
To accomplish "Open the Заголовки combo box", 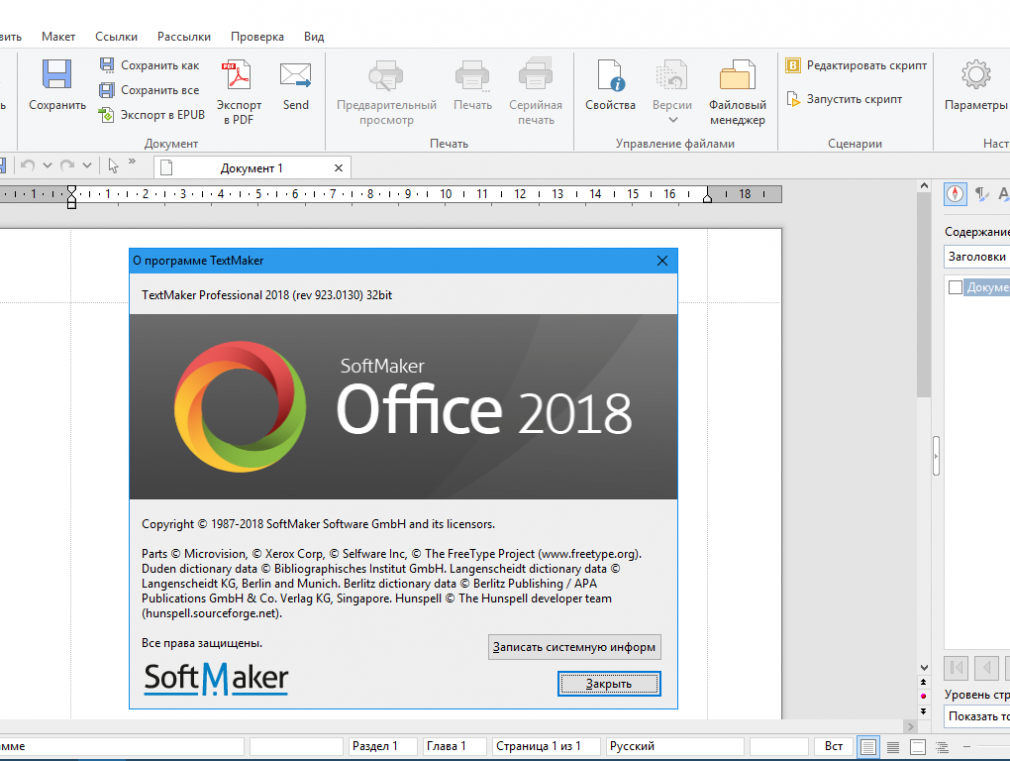I will [x=977, y=256].
